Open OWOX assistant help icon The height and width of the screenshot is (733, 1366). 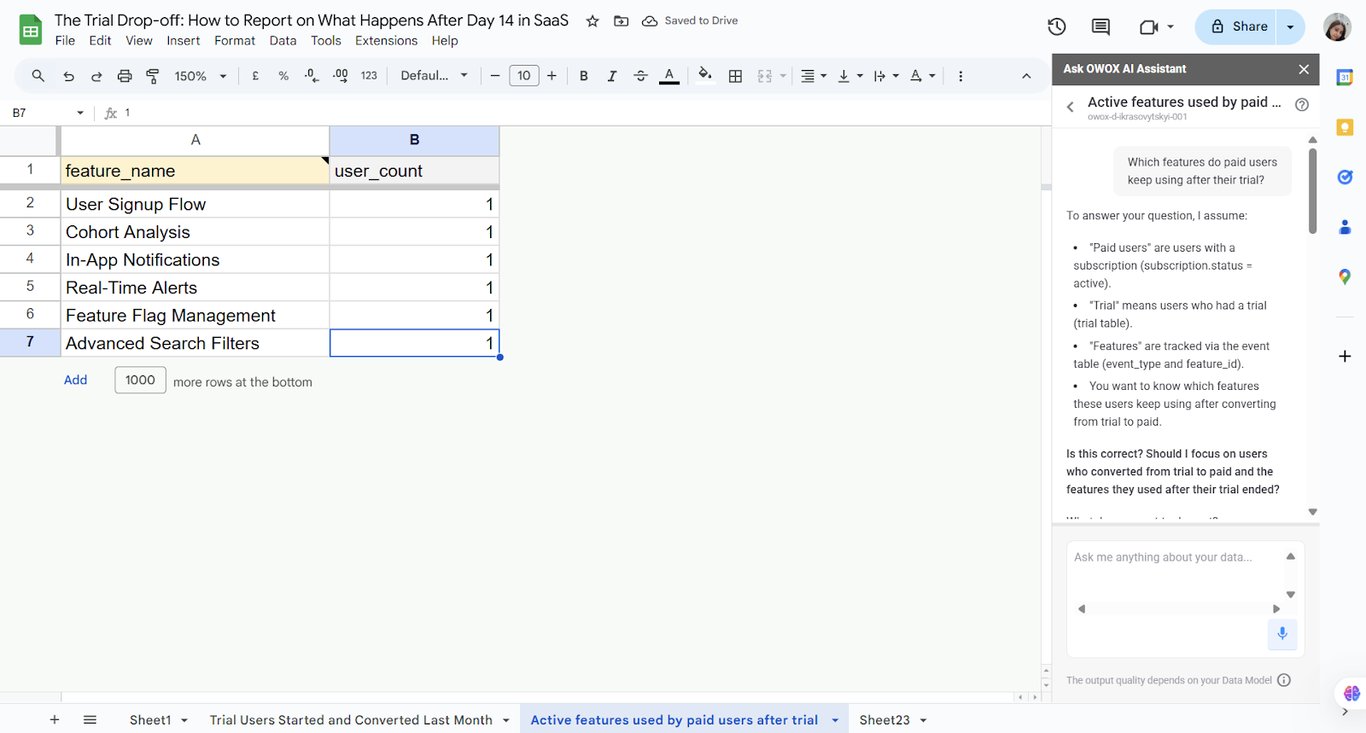(1301, 104)
